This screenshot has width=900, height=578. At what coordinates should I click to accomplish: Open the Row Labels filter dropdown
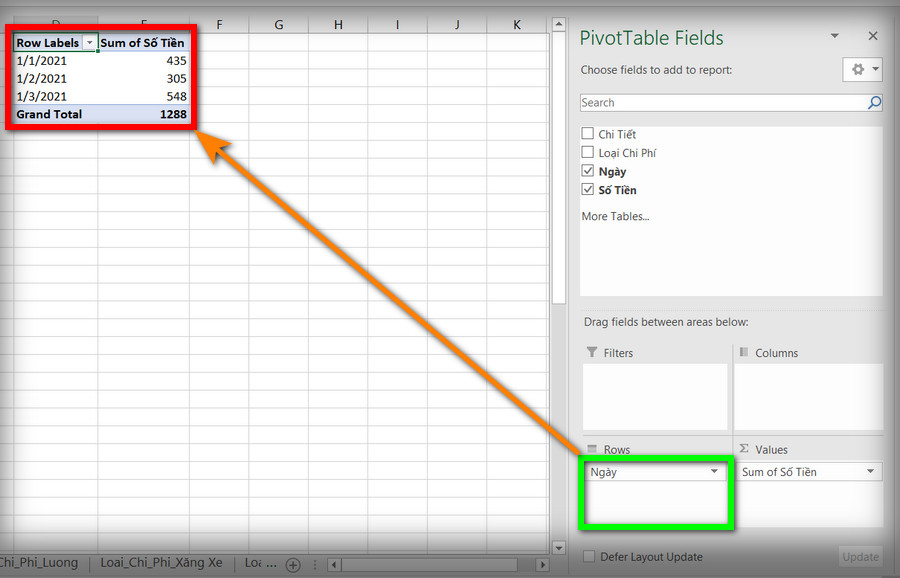click(x=90, y=42)
